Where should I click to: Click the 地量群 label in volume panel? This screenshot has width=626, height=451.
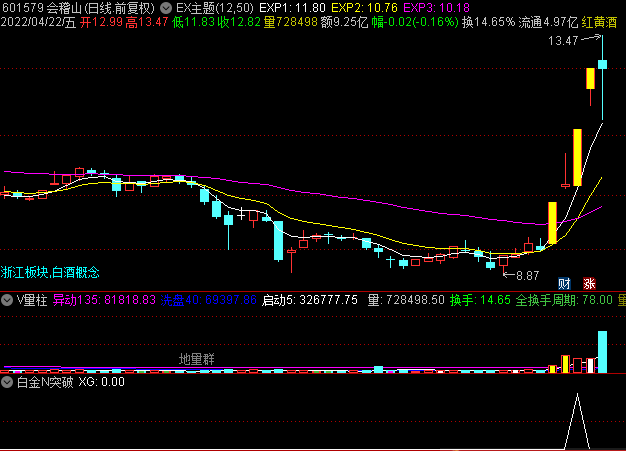[196, 359]
